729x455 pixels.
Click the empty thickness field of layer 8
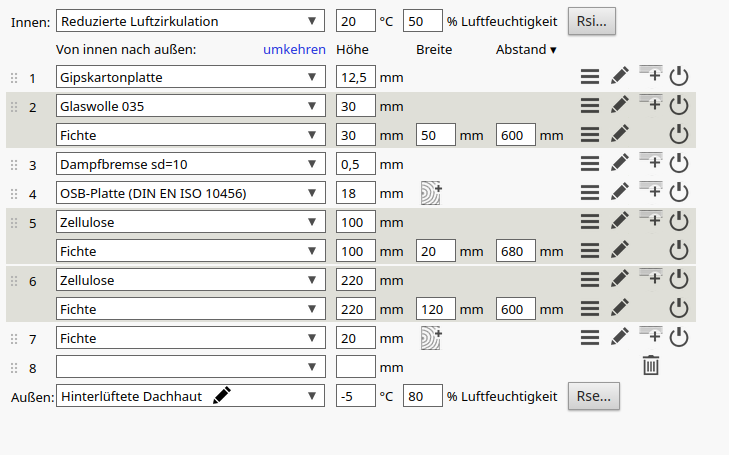[356, 367]
